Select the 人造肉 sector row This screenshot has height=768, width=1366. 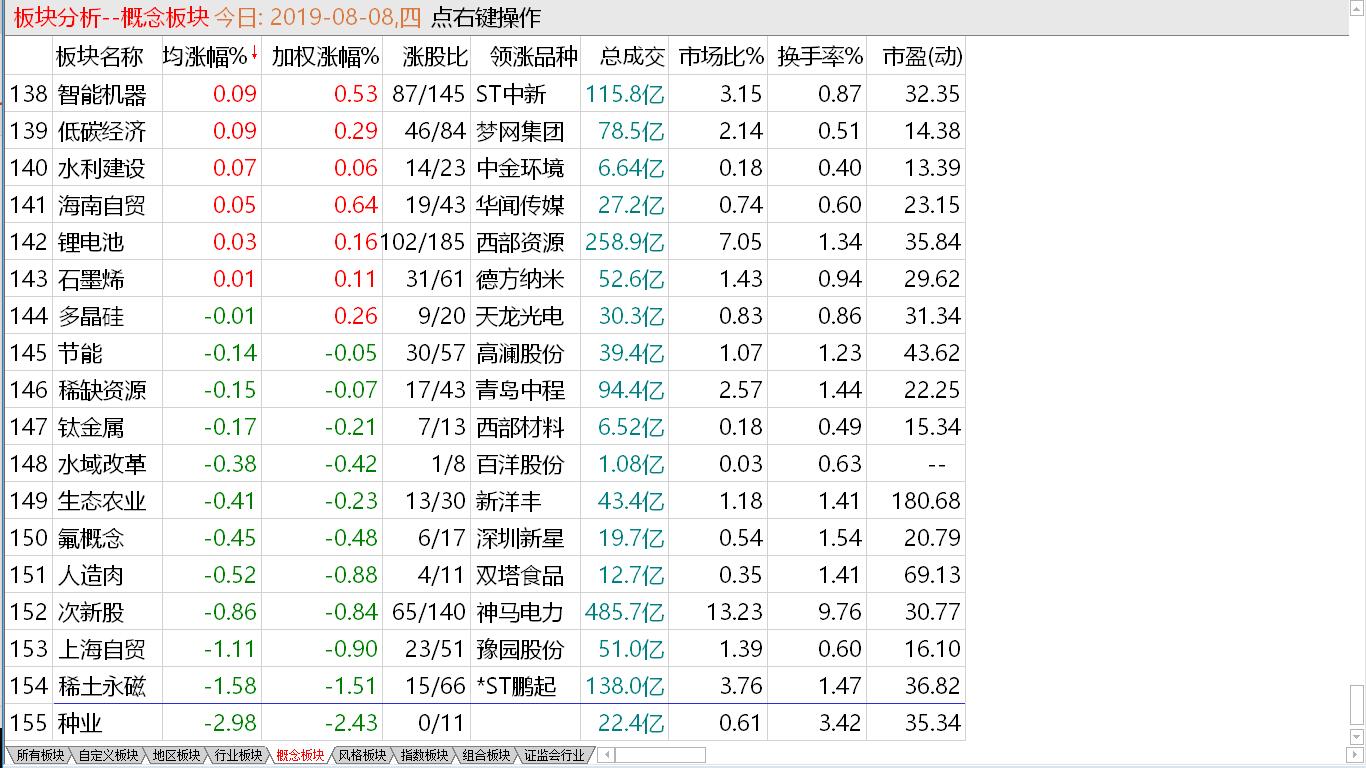pyautogui.click(x=485, y=575)
